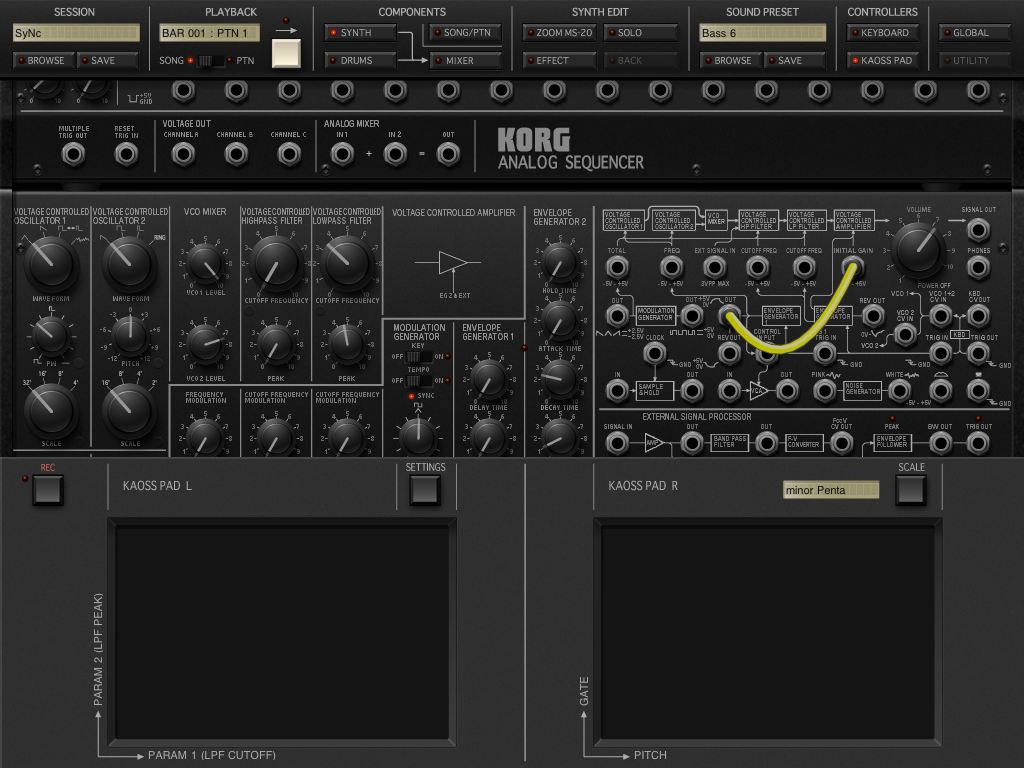Toggle the SYNTH component button
This screenshot has width=1024, height=768.
tap(360, 33)
